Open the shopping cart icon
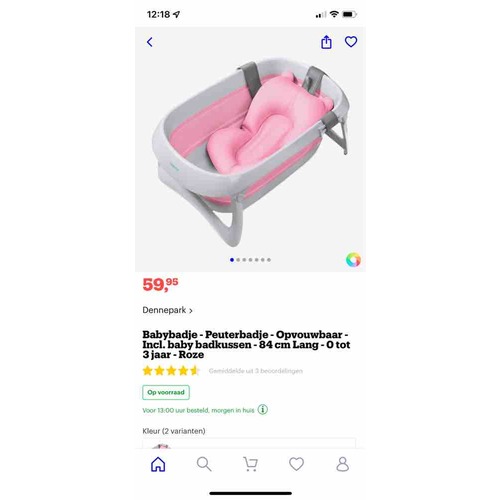Image resolution: width=500 pixels, height=500 pixels. pyautogui.click(x=250, y=464)
